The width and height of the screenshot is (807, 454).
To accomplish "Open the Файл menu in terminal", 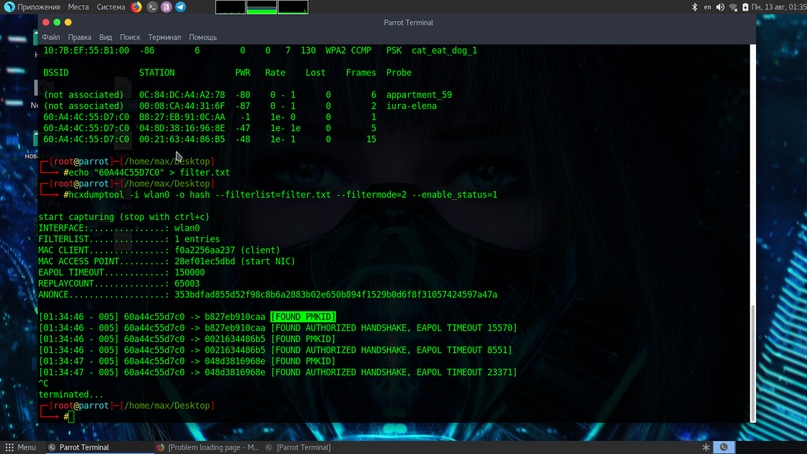I will [x=51, y=37].
